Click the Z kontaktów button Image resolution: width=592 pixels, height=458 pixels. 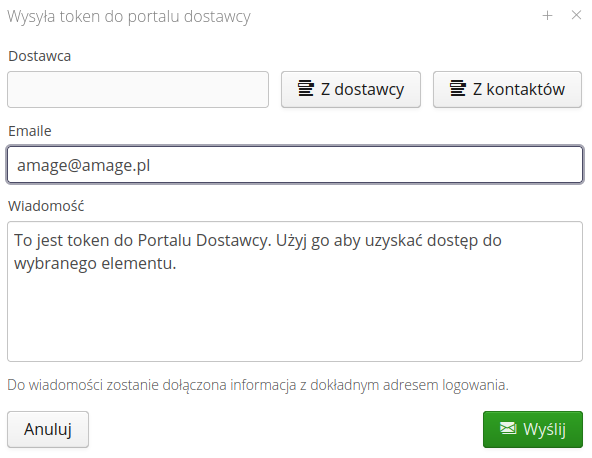tap(507, 89)
